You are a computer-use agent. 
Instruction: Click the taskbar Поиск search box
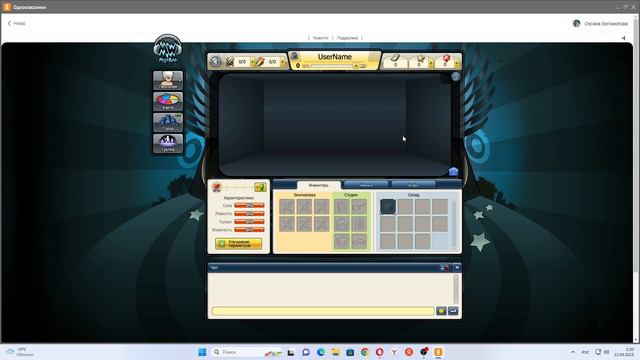(248, 352)
